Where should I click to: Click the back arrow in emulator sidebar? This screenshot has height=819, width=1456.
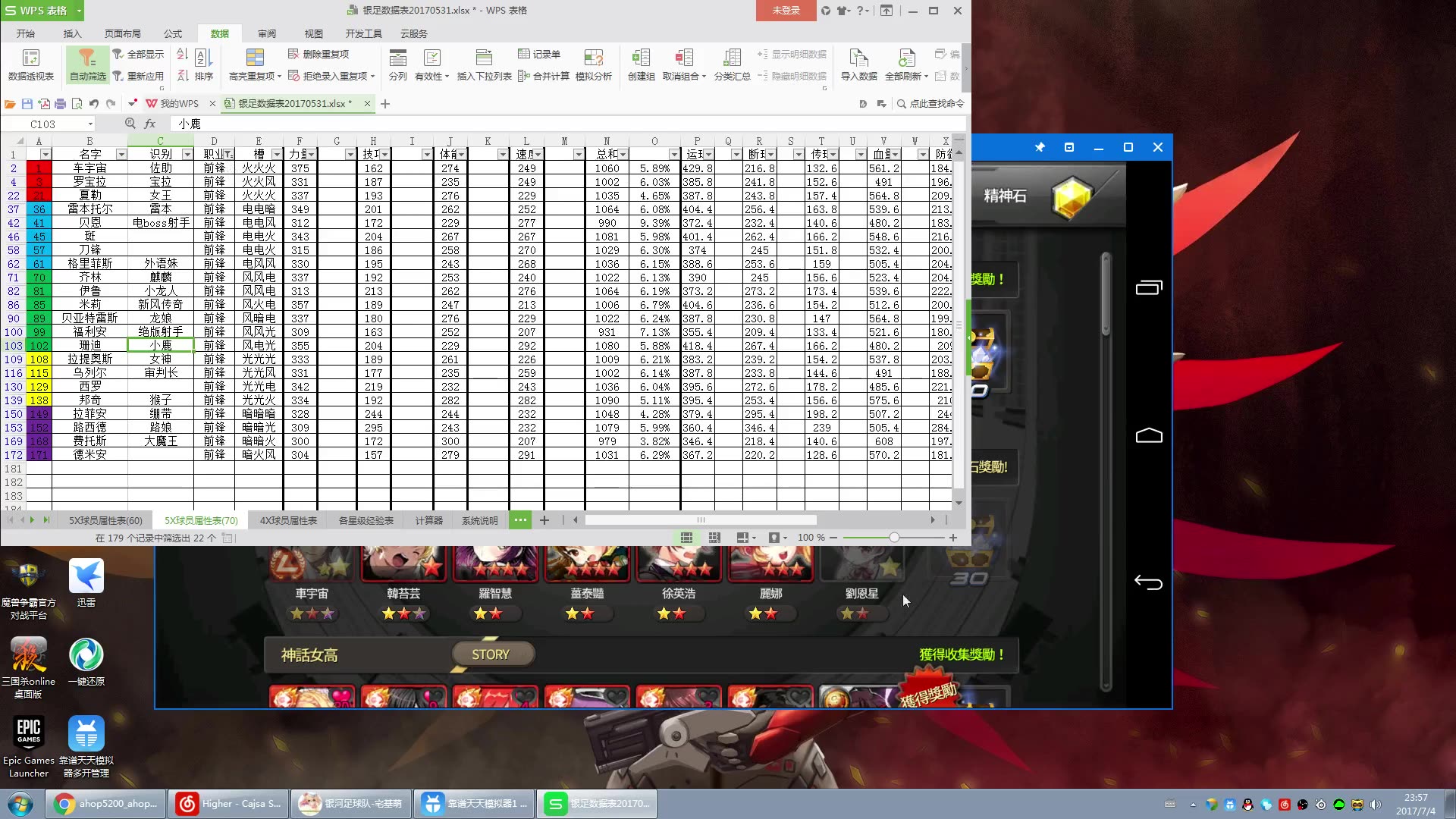coord(1148,582)
